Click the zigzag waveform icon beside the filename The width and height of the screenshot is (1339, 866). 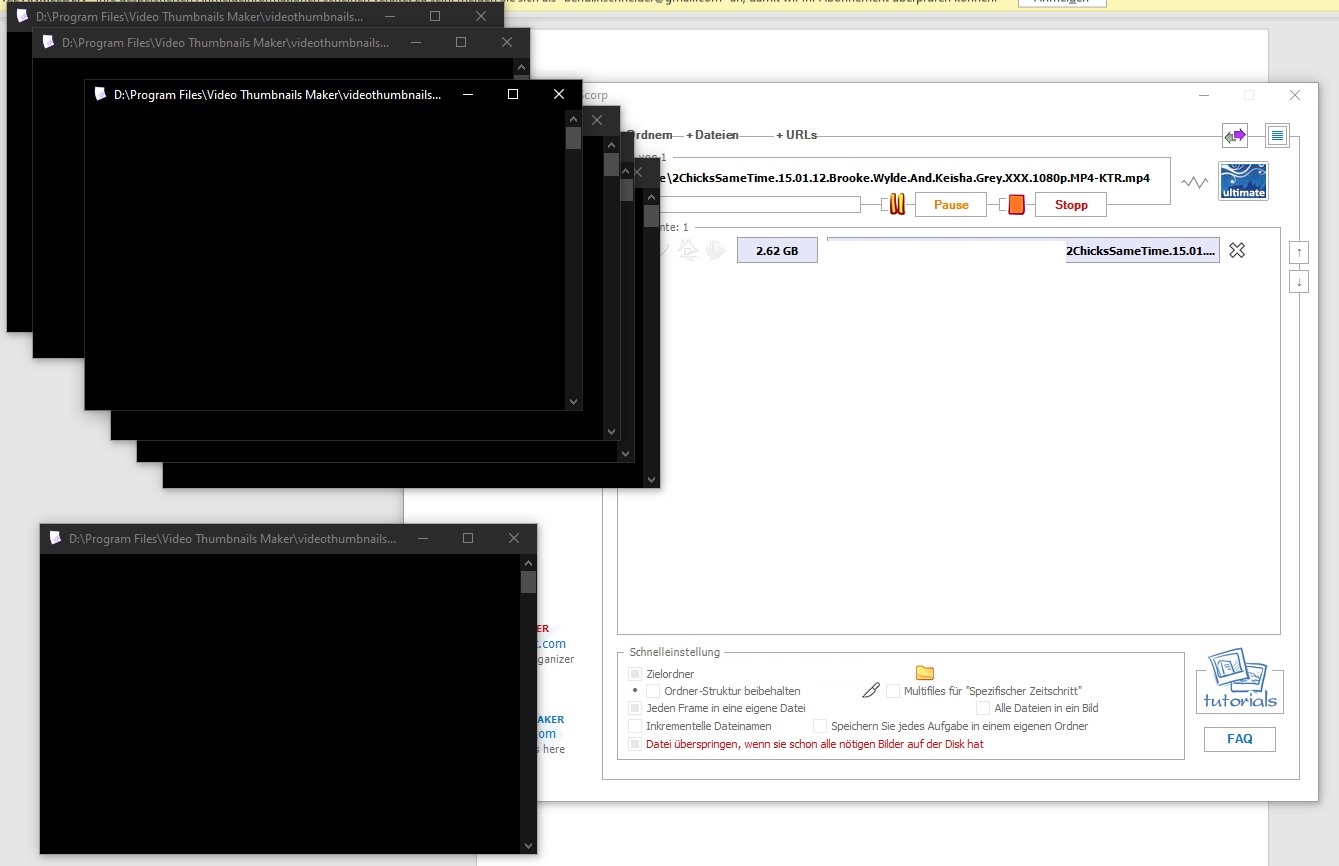(1195, 183)
